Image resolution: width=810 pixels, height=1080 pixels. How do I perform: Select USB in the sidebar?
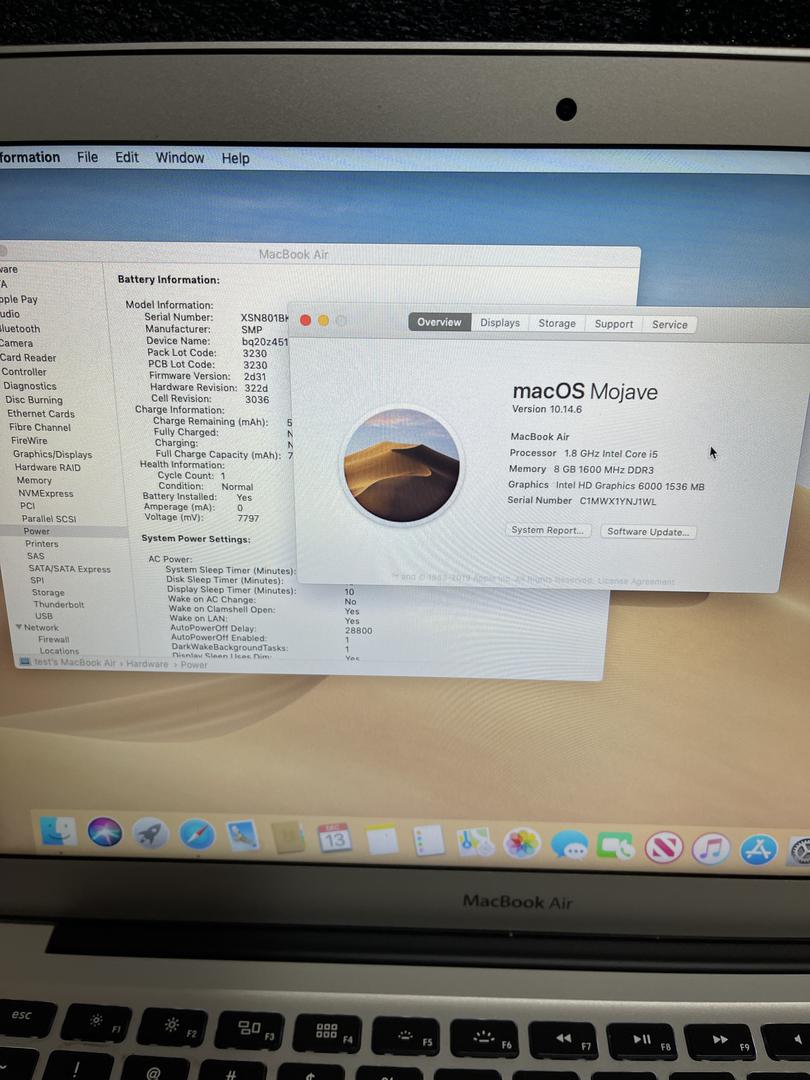click(x=44, y=616)
